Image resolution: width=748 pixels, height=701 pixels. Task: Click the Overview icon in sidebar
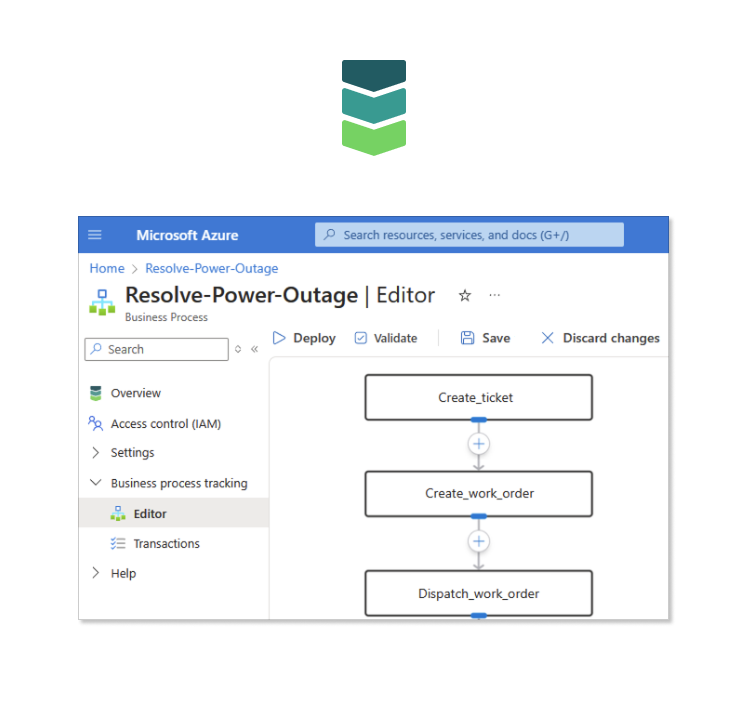(x=95, y=393)
